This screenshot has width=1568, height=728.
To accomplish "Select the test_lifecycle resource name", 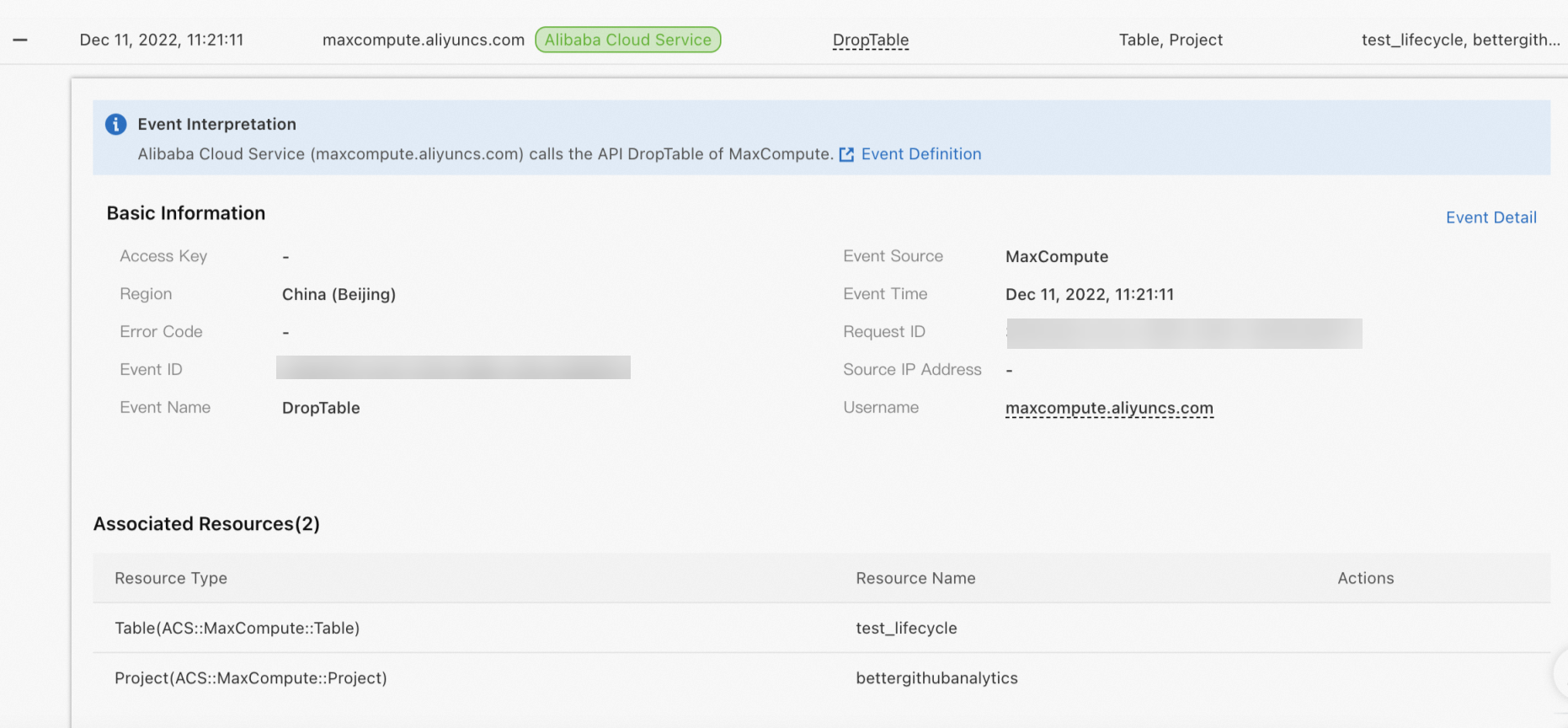I will point(906,628).
